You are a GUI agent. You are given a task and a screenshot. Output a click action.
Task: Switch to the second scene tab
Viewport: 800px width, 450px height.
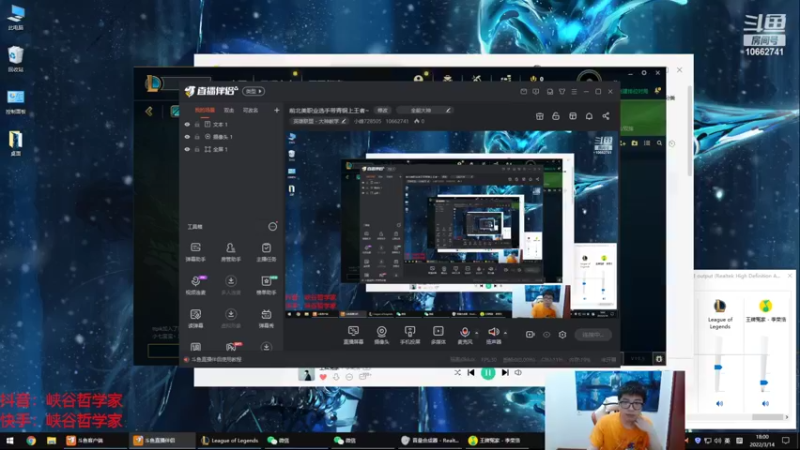[229, 110]
